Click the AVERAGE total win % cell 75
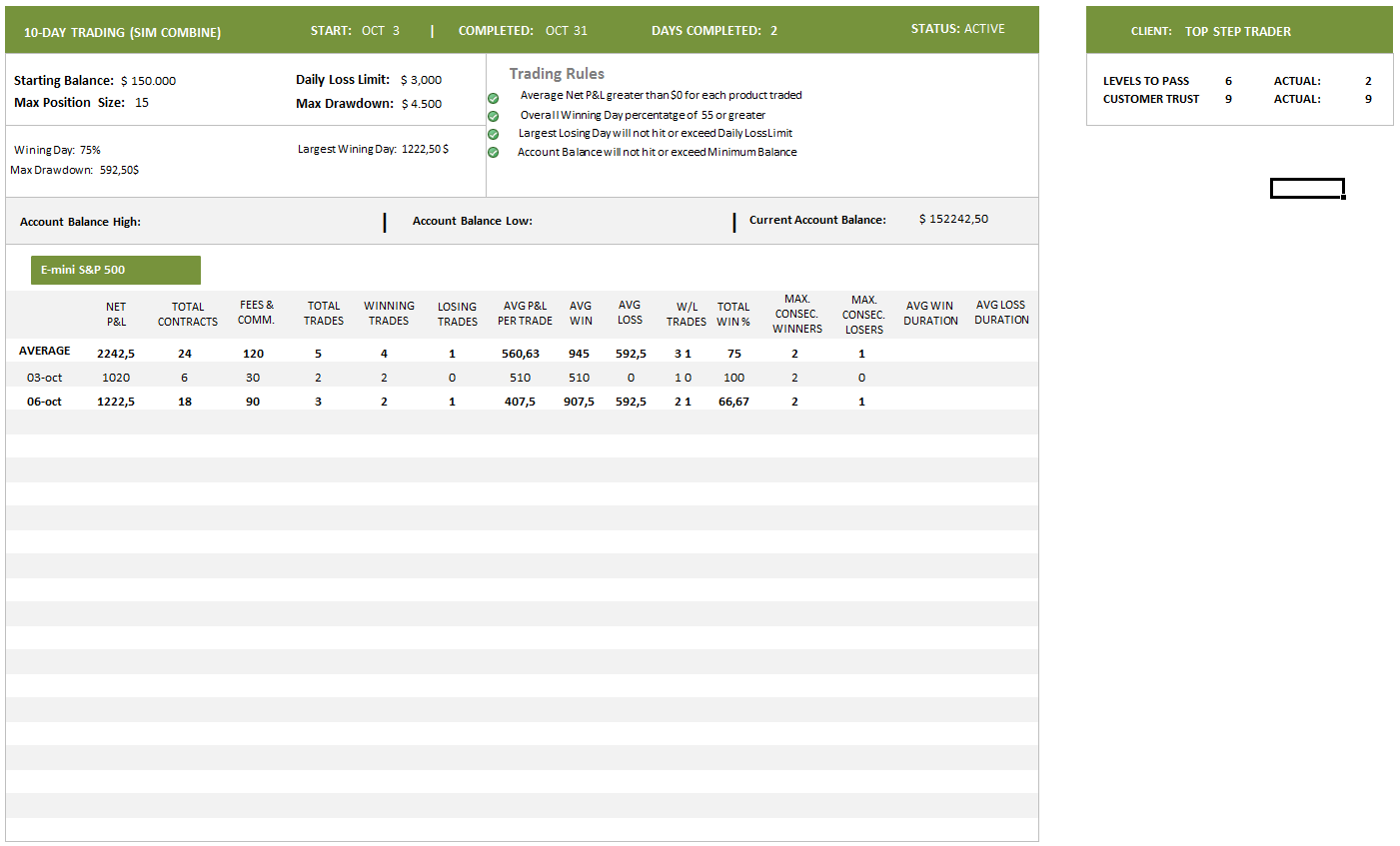The height and width of the screenshot is (846, 1400). click(x=734, y=354)
